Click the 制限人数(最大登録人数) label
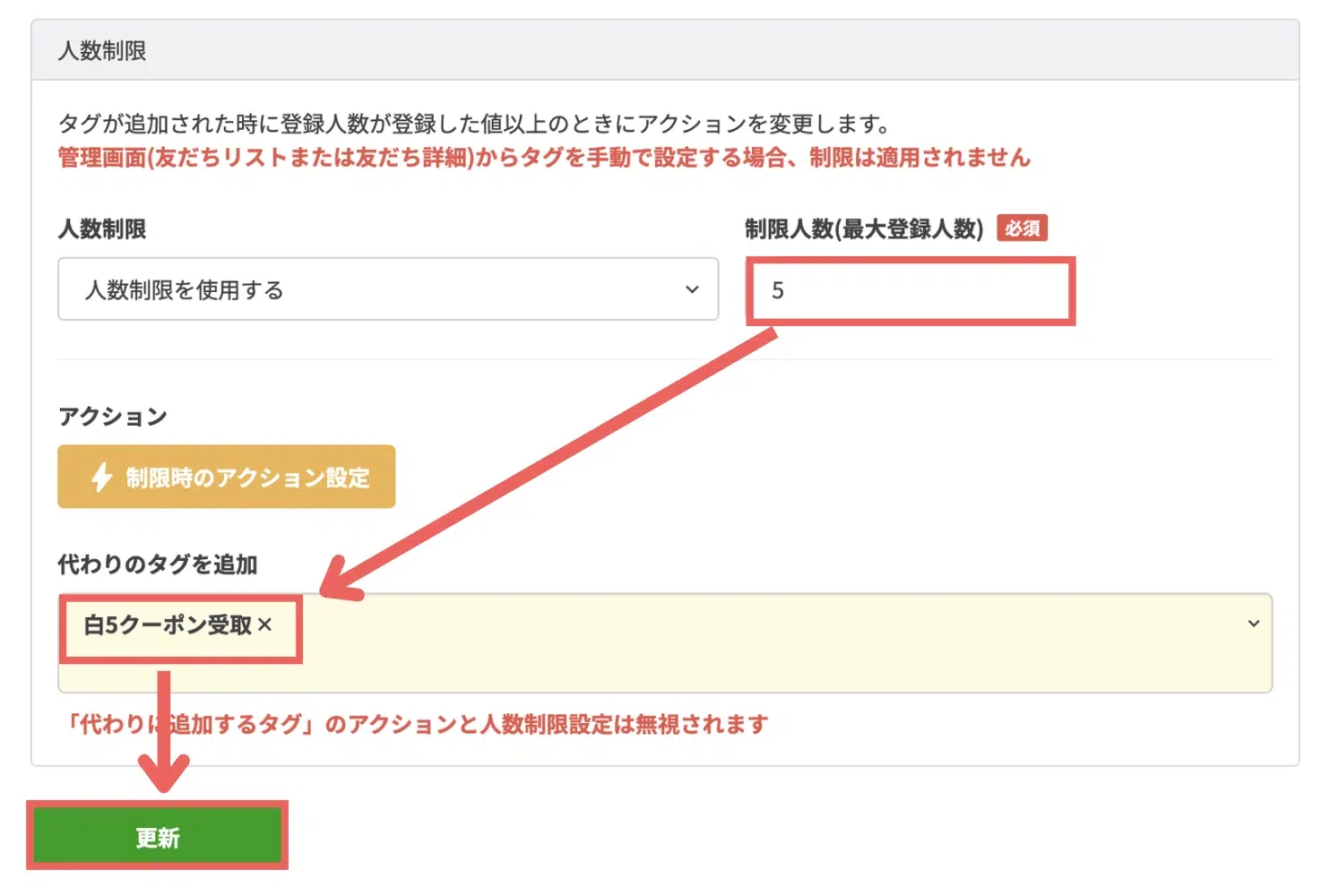Viewport: 1339px width, 896px height. (x=864, y=229)
